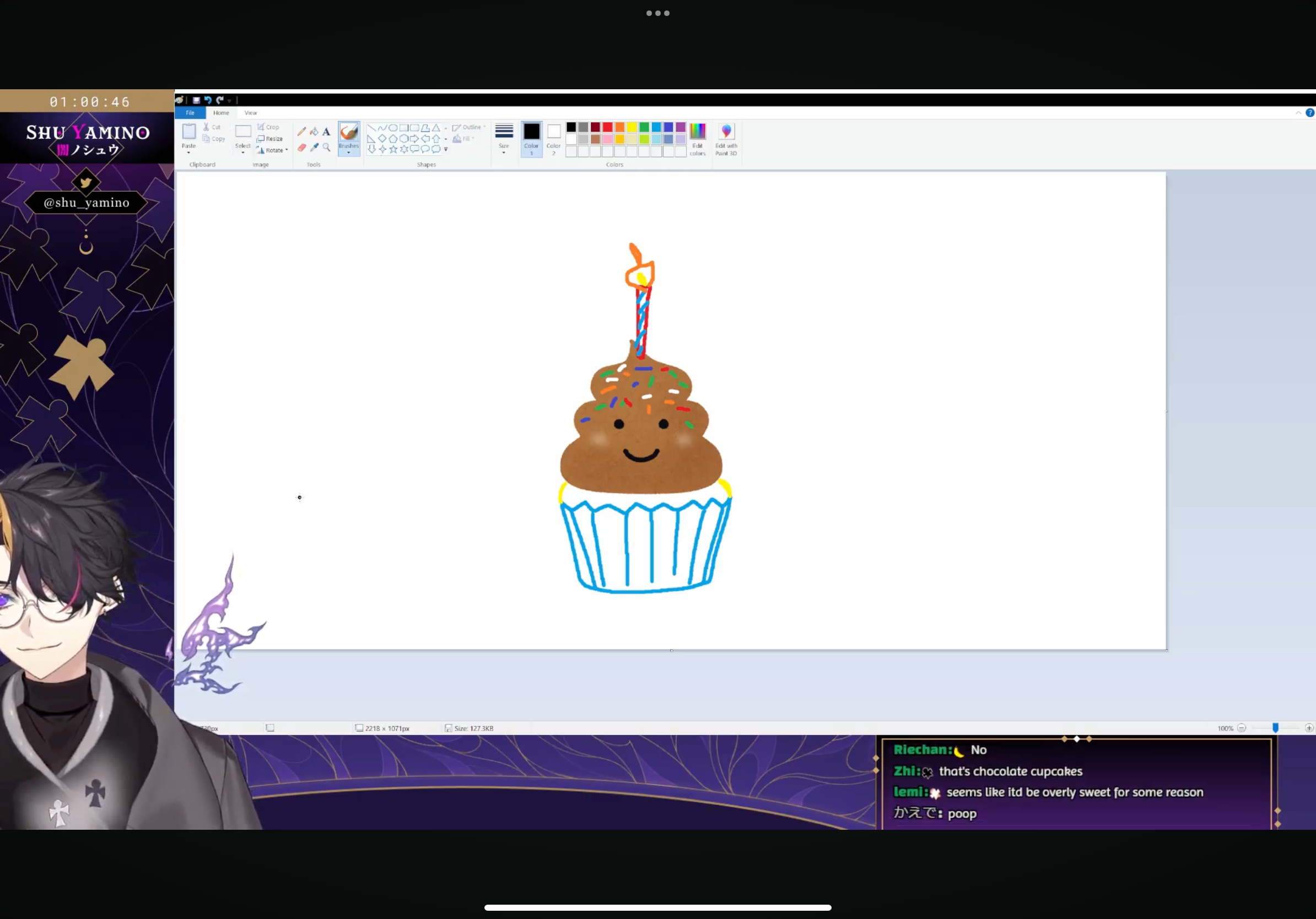1316x919 pixels.
Task: Open the File menu
Action: pyautogui.click(x=190, y=113)
